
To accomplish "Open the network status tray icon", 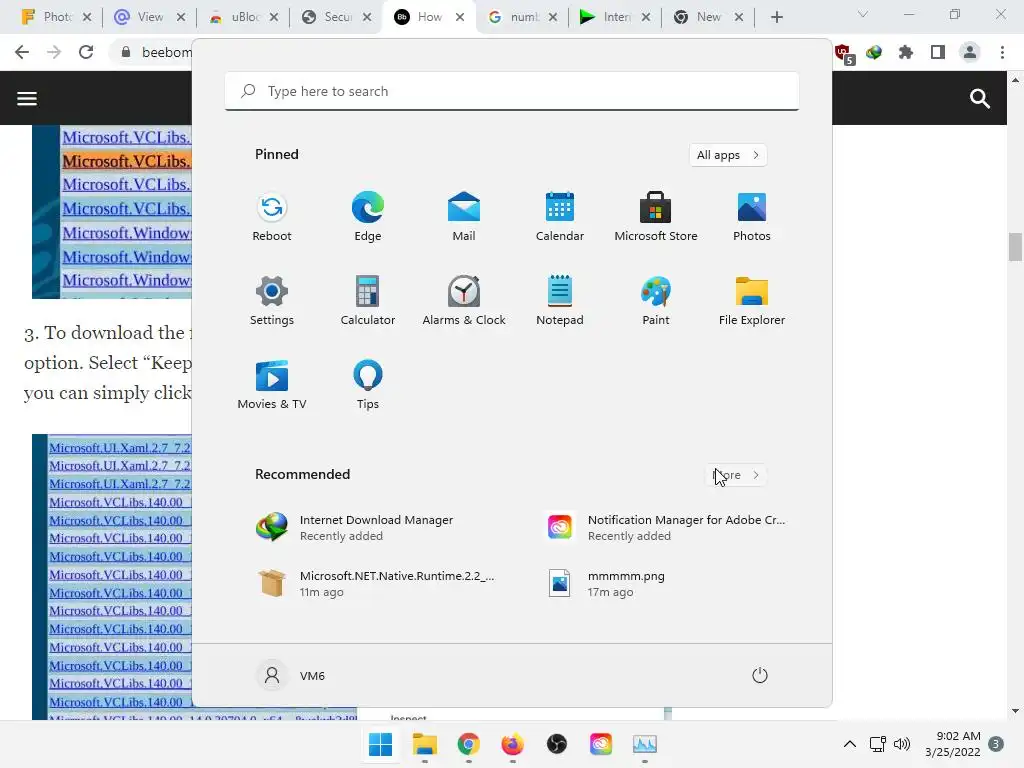I will coord(877,744).
